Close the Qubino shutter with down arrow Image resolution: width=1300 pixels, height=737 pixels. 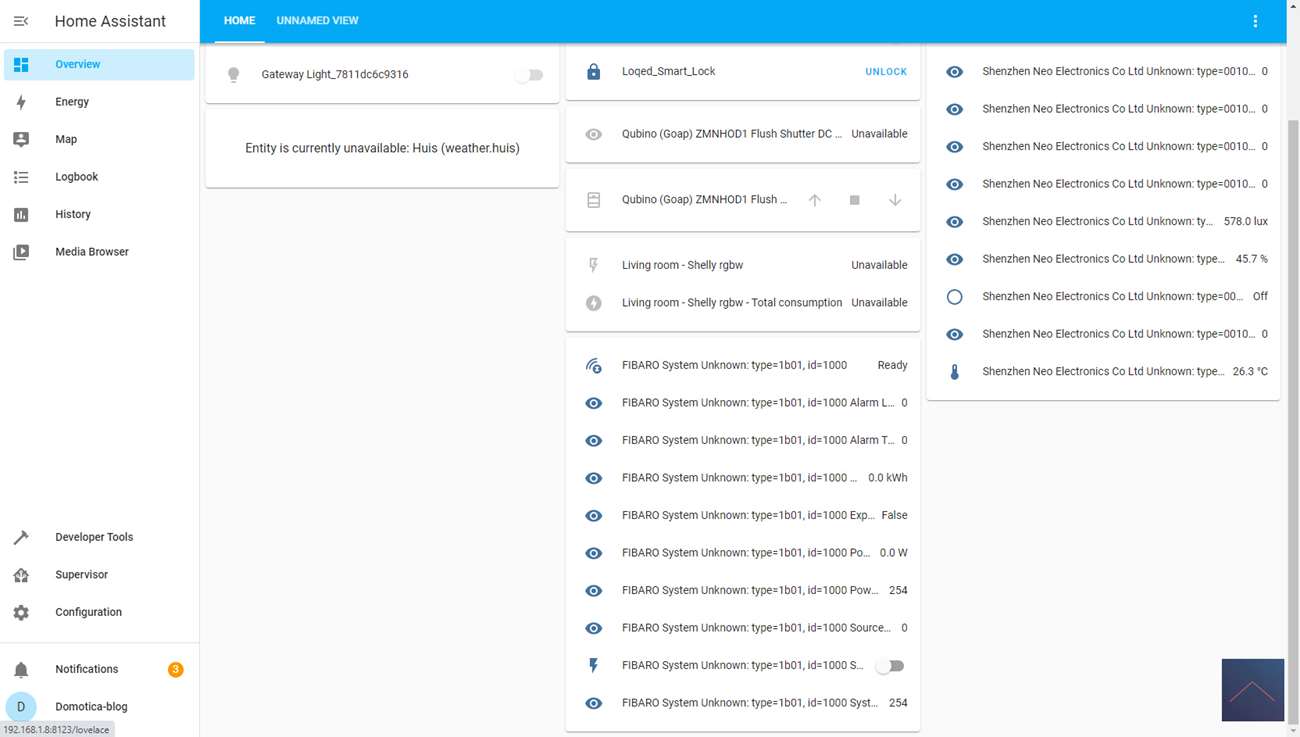click(x=895, y=200)
